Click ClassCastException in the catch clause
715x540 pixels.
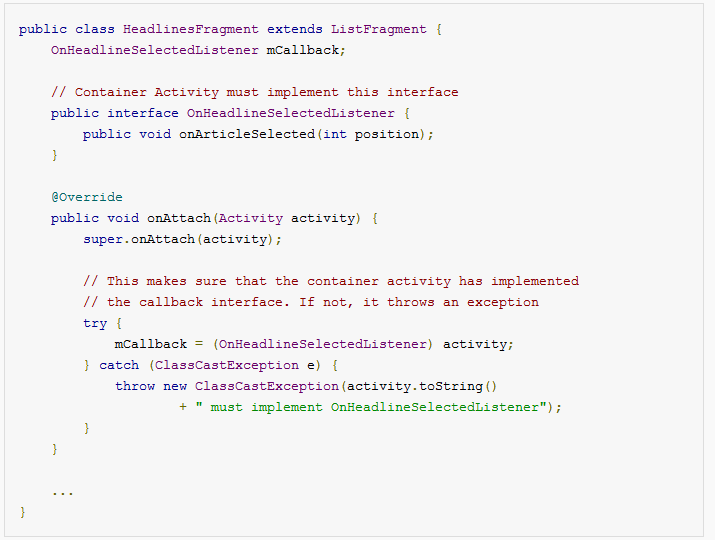(x=227, y=365)
